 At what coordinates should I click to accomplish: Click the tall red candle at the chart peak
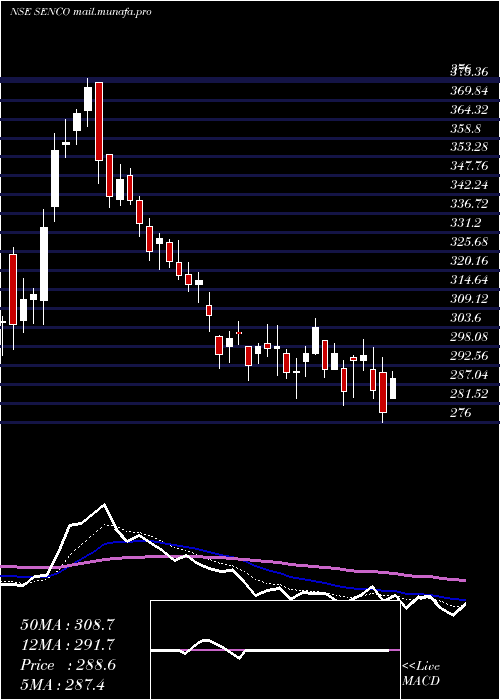(x=99, y=121)
